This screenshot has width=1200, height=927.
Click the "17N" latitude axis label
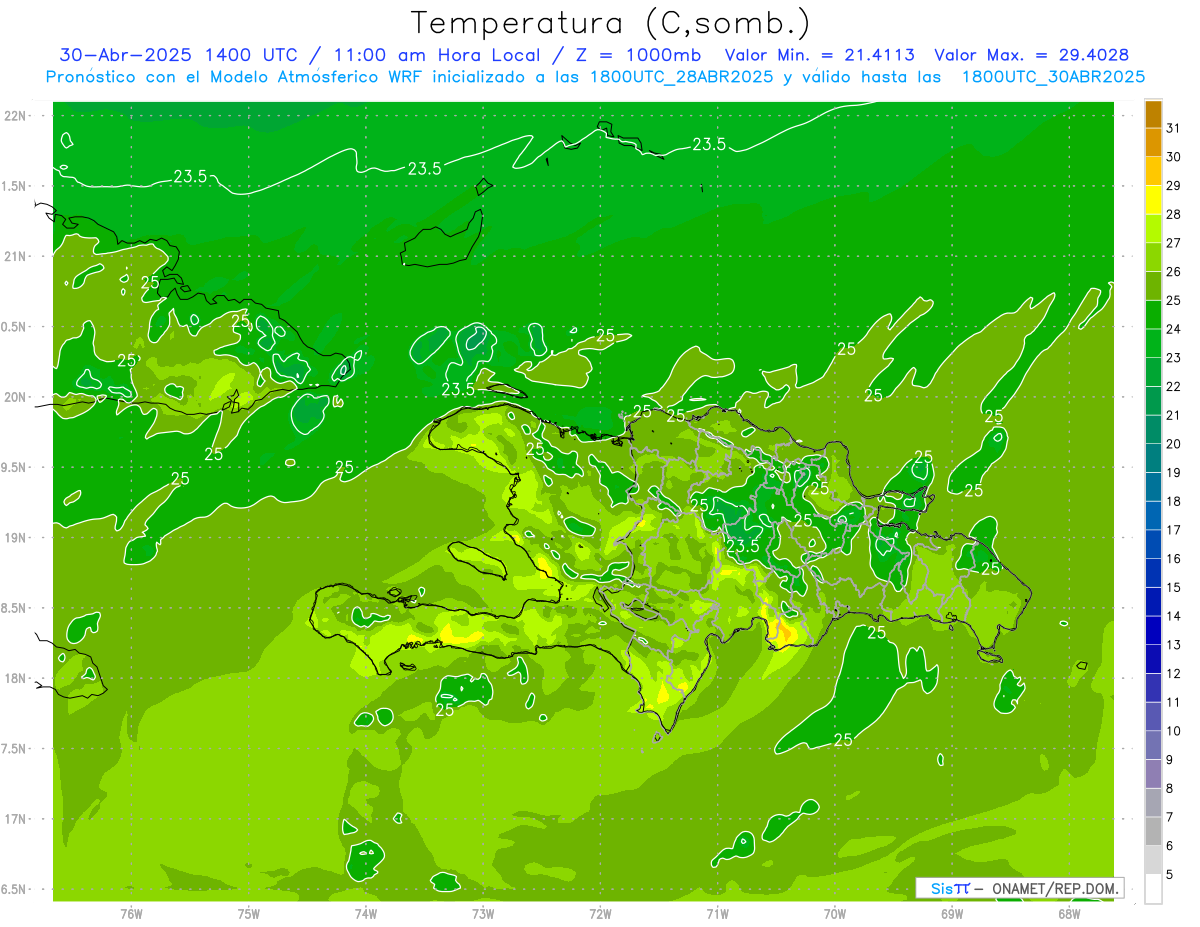[16, 819]
